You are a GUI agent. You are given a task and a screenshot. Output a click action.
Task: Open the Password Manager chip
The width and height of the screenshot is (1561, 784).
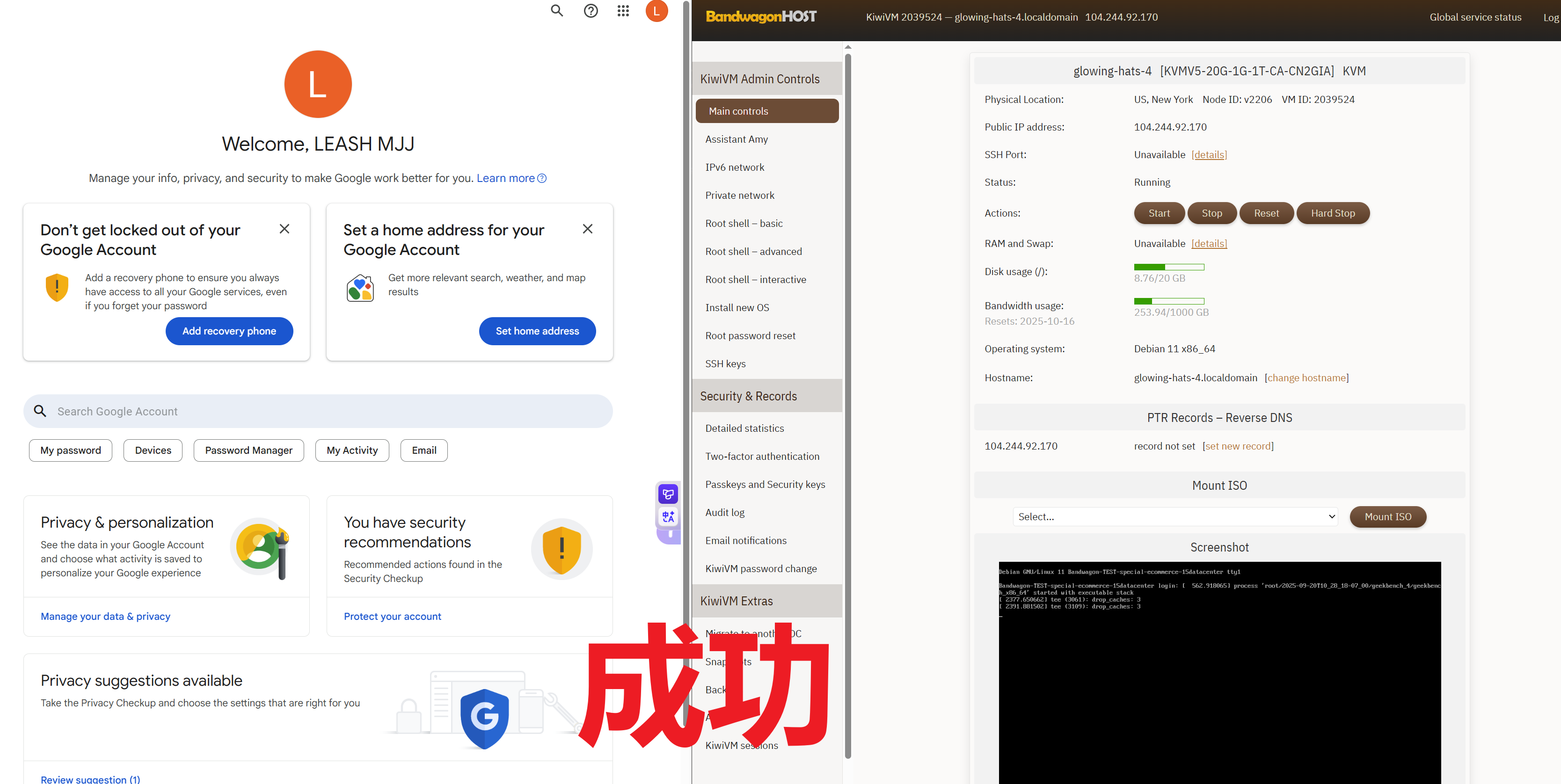tap(248, 450)
